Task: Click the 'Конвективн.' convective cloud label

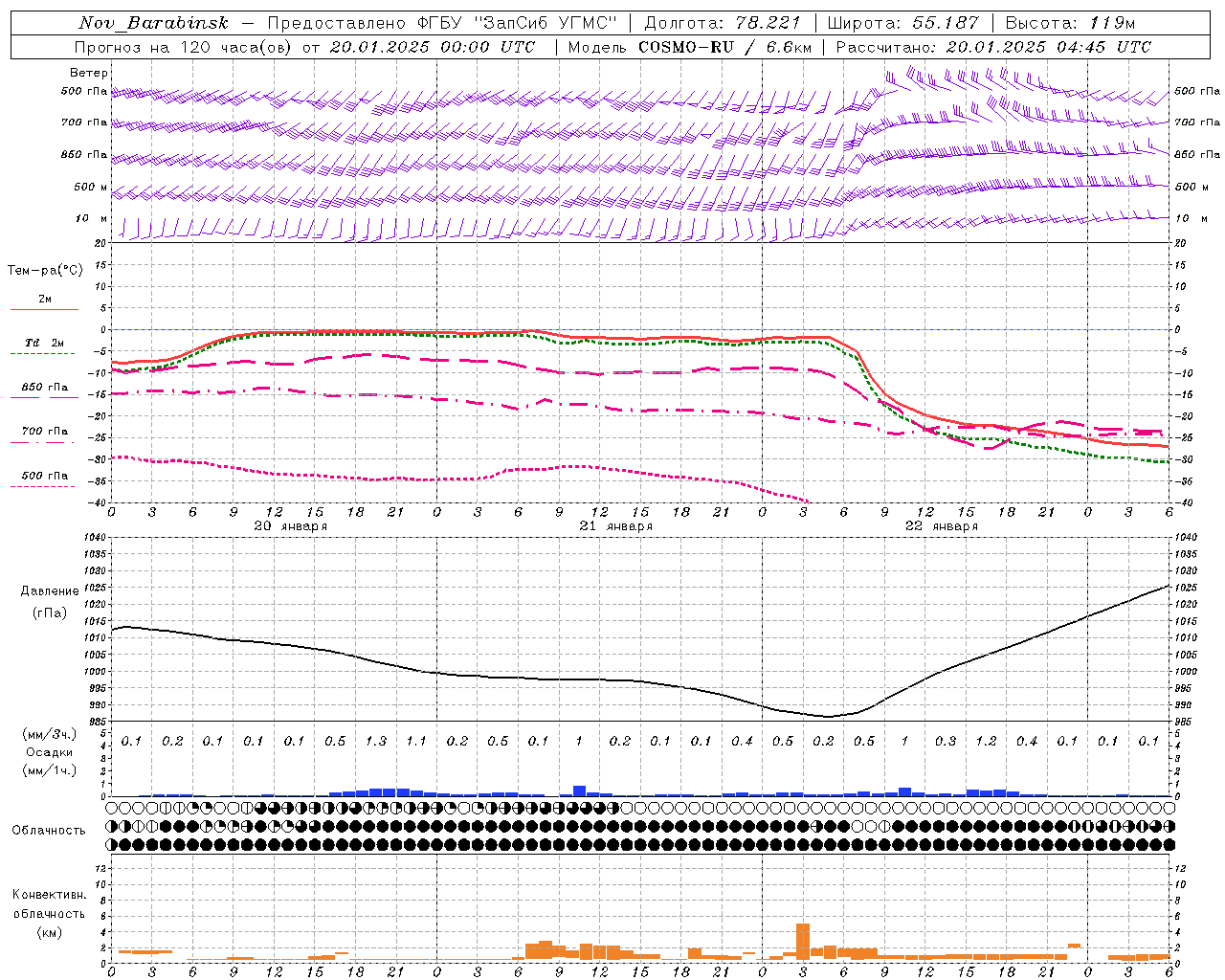Action: 49,895
